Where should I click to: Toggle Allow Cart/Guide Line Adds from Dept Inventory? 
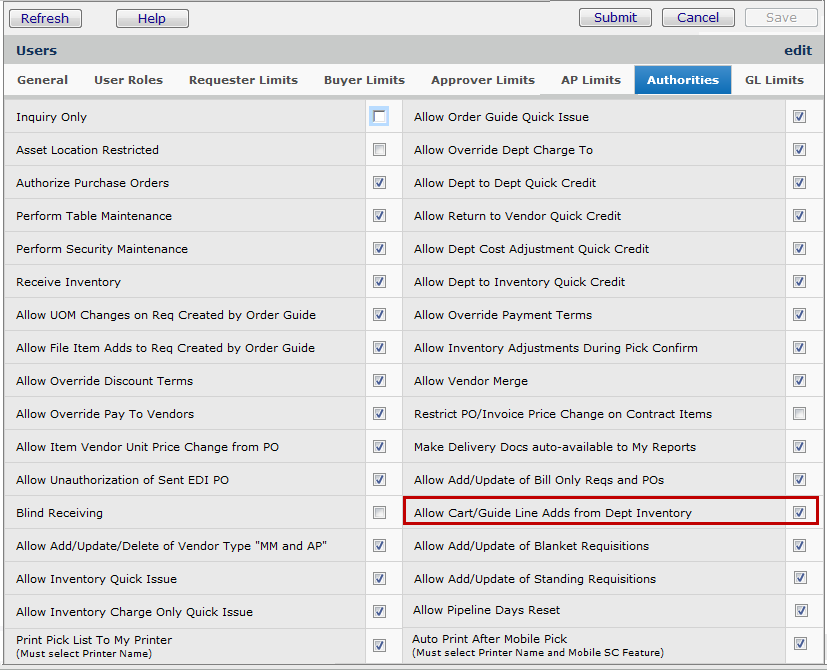799,513
